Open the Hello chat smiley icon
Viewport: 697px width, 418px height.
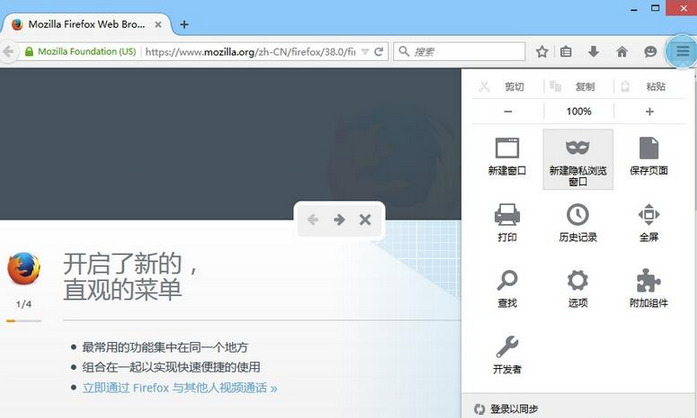[650, 52]
